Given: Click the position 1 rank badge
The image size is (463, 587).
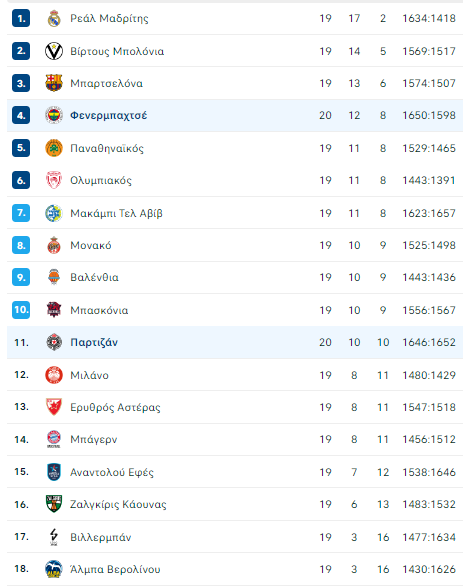Looking at the screenshot, I should pos(21,18).
